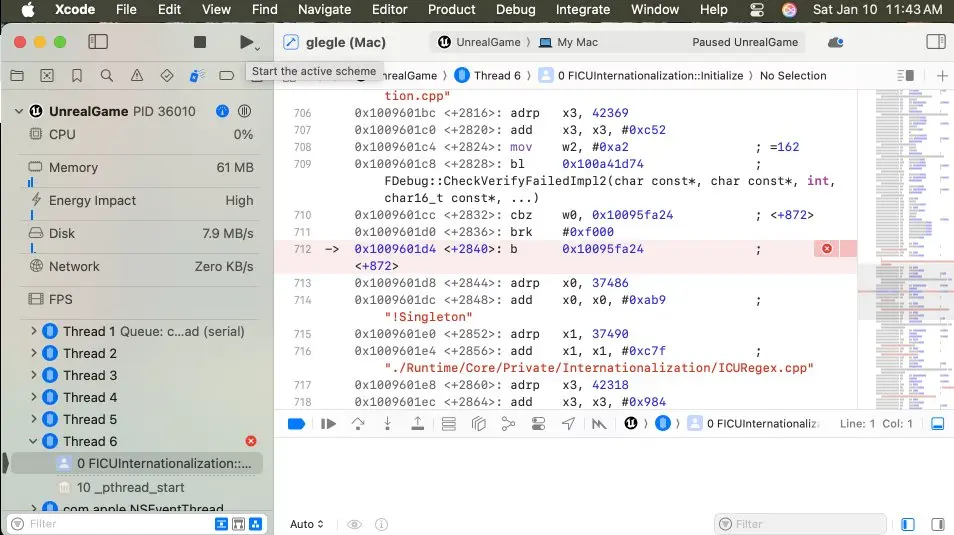Click the Step Over debug icon
The width and height of the screenshot is (954, 535).
(x=358, y=424)
